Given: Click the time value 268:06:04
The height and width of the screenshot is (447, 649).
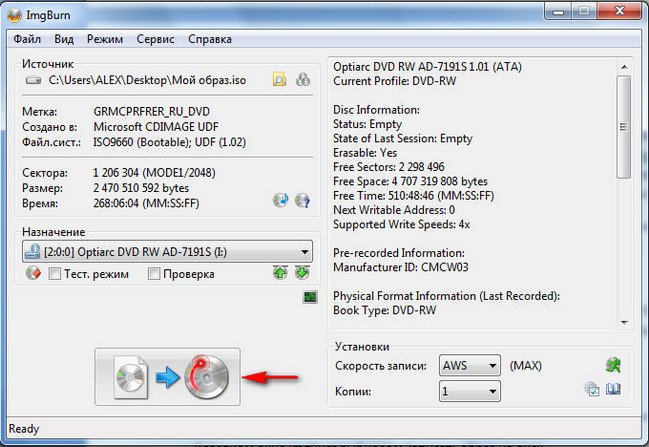Looking at the screenshot, I should tap(116, 203).
